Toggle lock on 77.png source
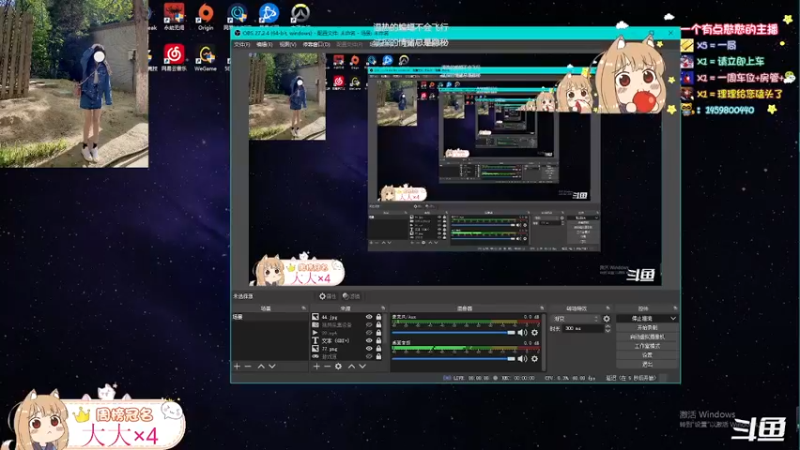The height and width of the screenshot is (450, 800). point(379,348)
